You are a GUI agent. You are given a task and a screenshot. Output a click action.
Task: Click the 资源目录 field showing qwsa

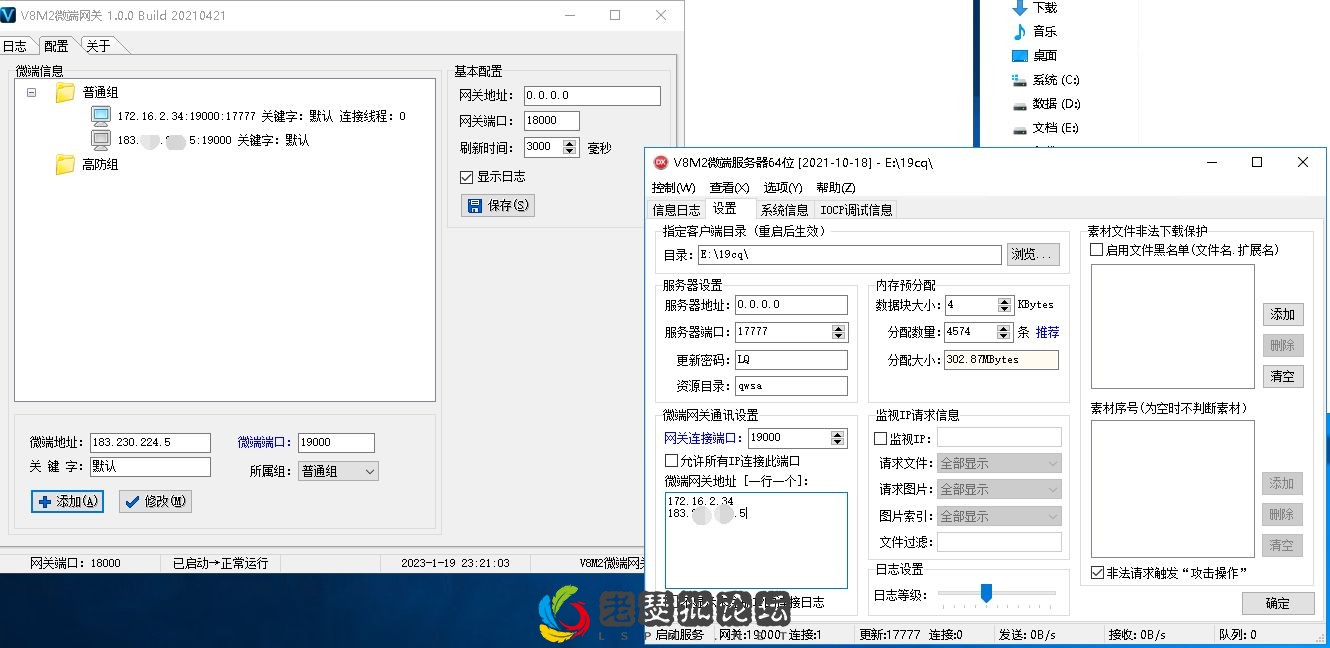(x=791, y=386)
